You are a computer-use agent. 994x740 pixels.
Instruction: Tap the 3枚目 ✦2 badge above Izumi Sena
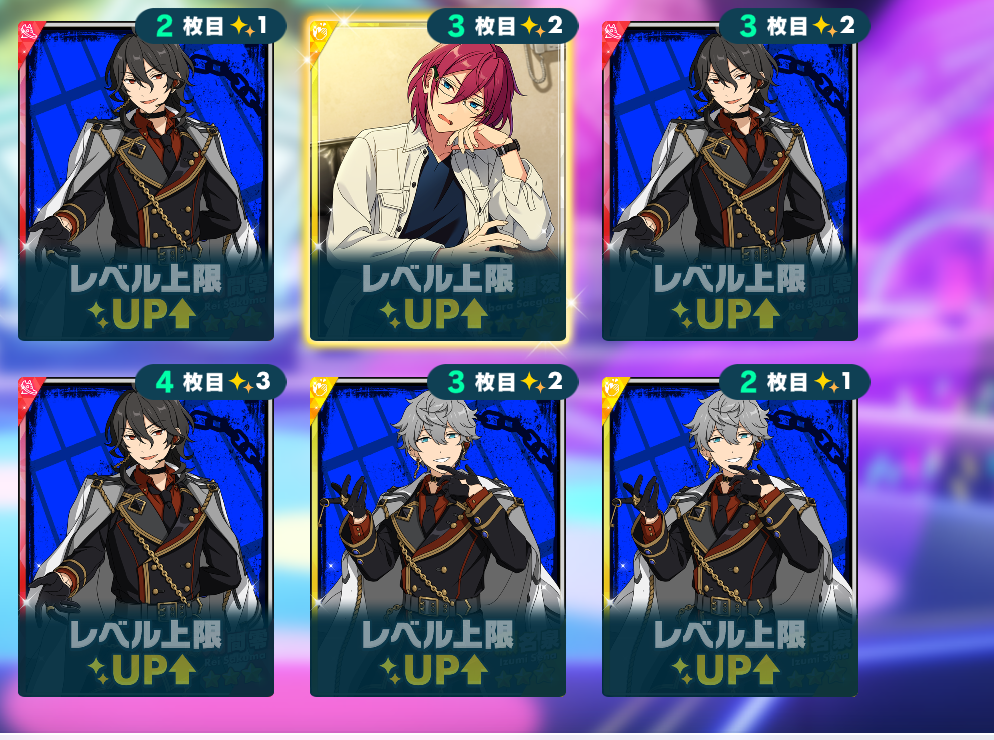point(503,382)
